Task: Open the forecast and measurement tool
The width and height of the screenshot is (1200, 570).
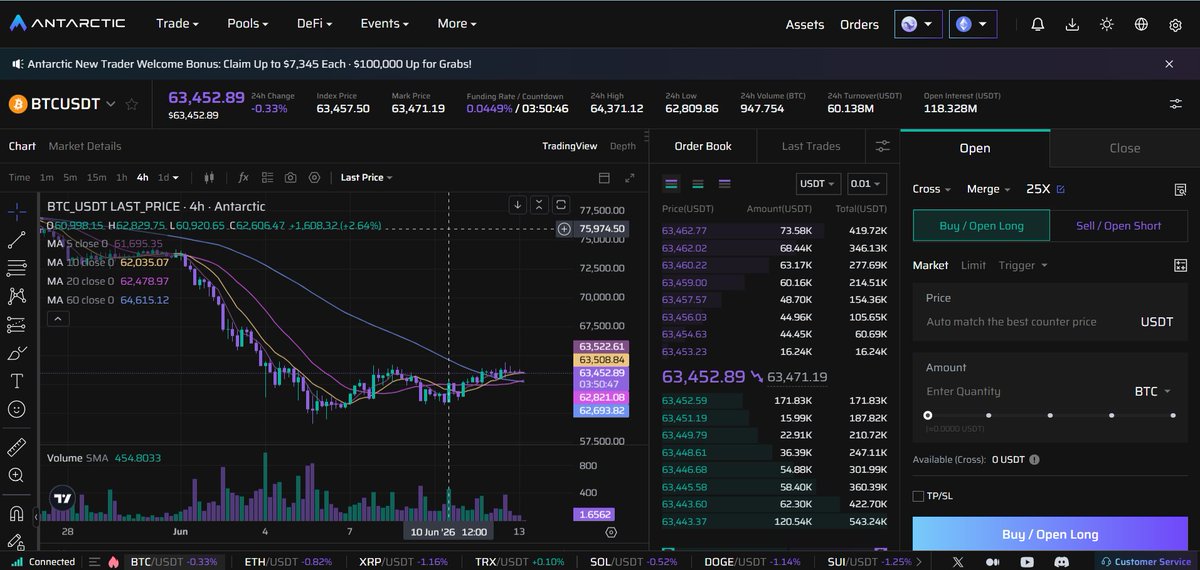Action: (16, 325)
